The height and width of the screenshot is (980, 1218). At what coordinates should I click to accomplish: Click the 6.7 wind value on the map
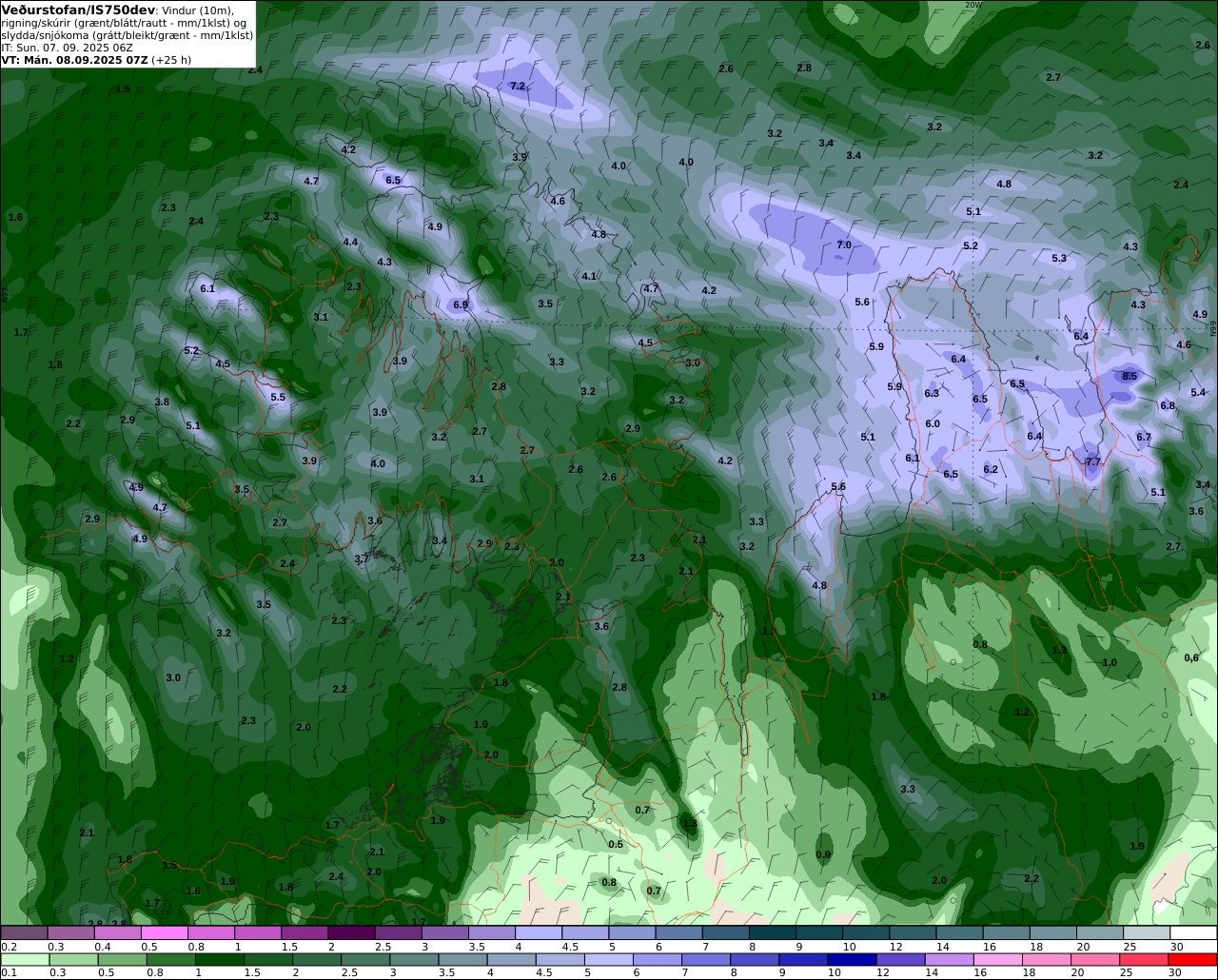1144,437
